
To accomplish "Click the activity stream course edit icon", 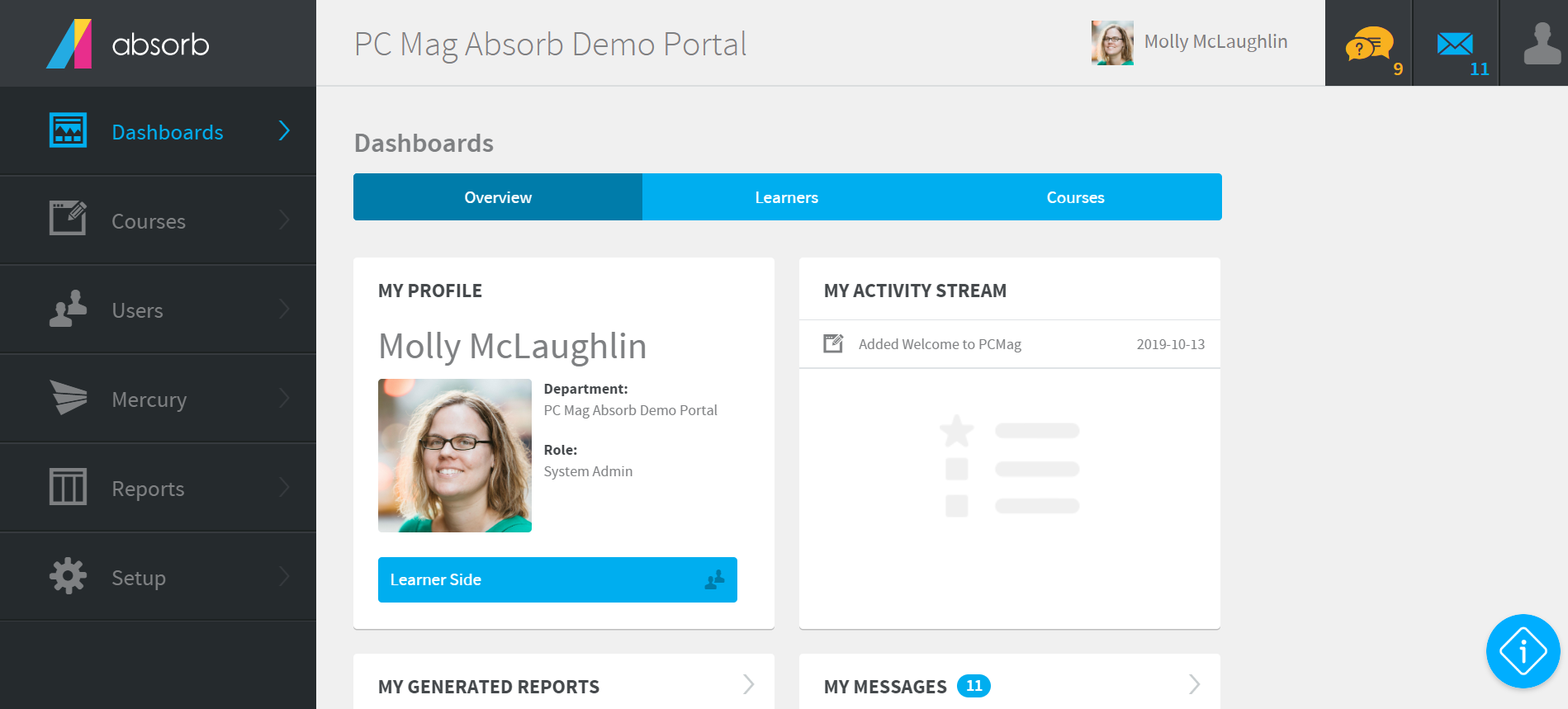I will click(x=833, y=343).
